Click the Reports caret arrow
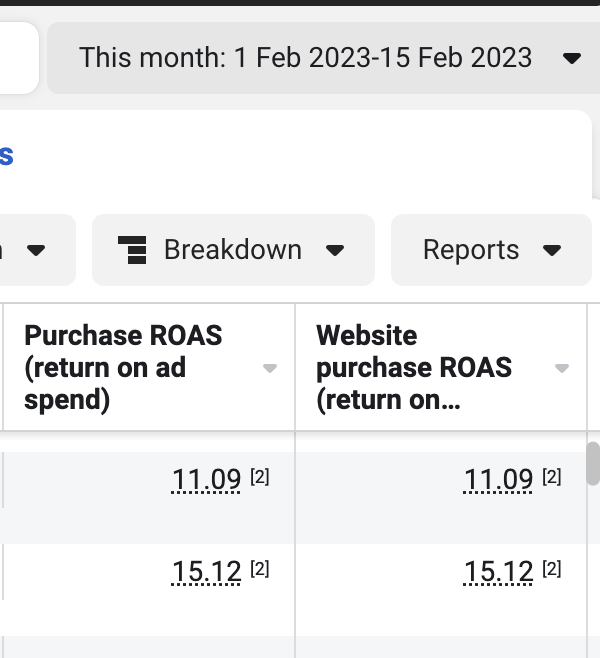Viewport: 600px width, 658px height. point(552,251)
